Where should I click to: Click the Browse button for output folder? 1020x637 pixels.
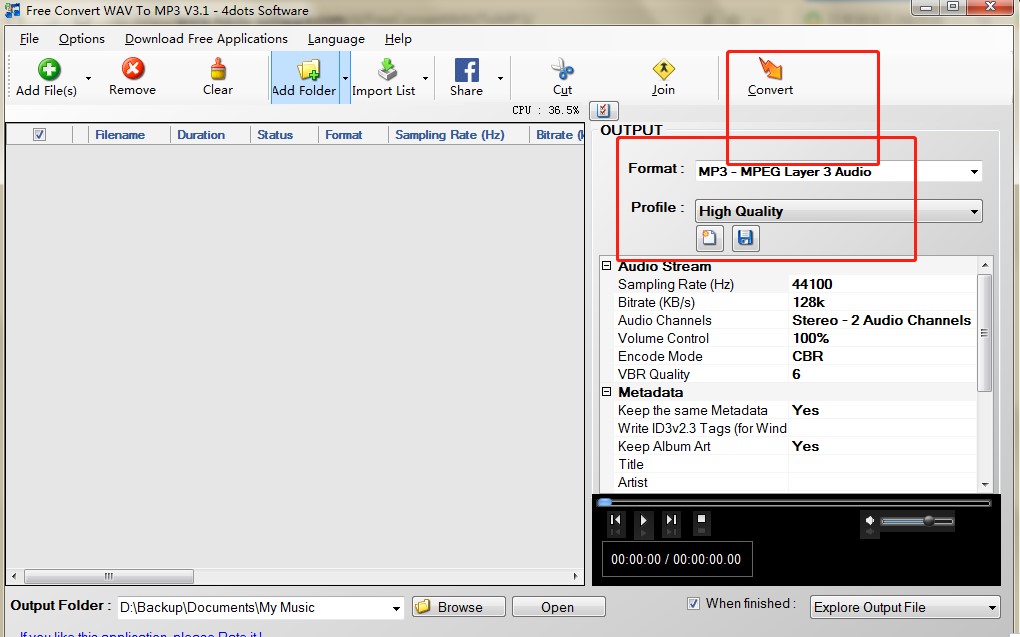point(457,607)
